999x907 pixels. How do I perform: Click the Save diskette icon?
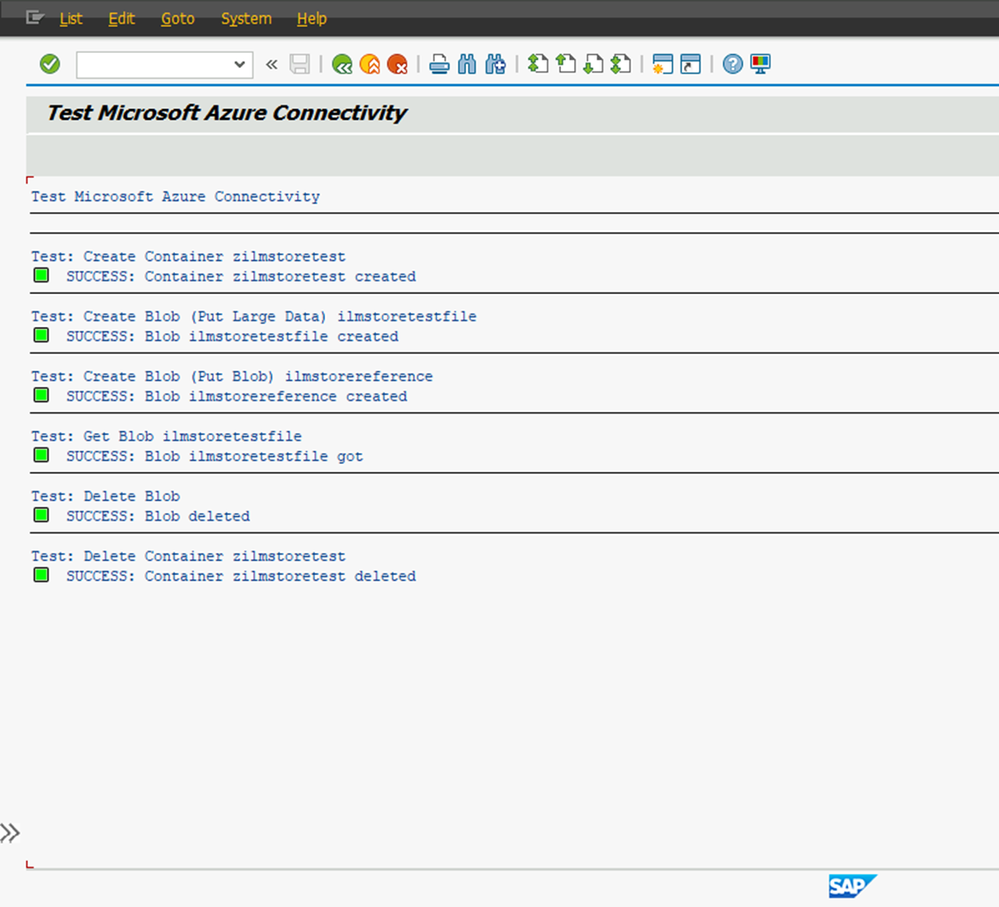coord(299,64)
